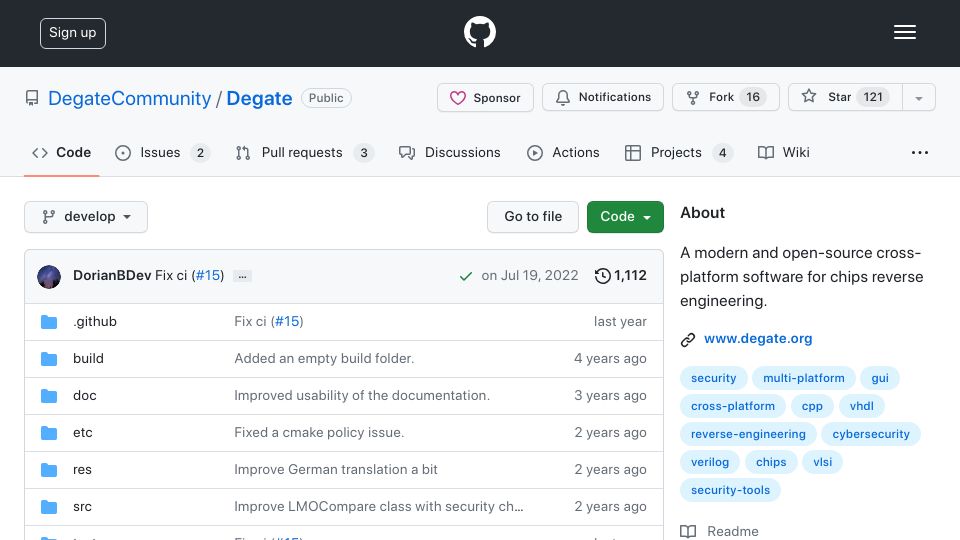The width and height of the screenshot is (960, 540).
Task: View the 1,112 commits history
Action: (x=621, y=276)
